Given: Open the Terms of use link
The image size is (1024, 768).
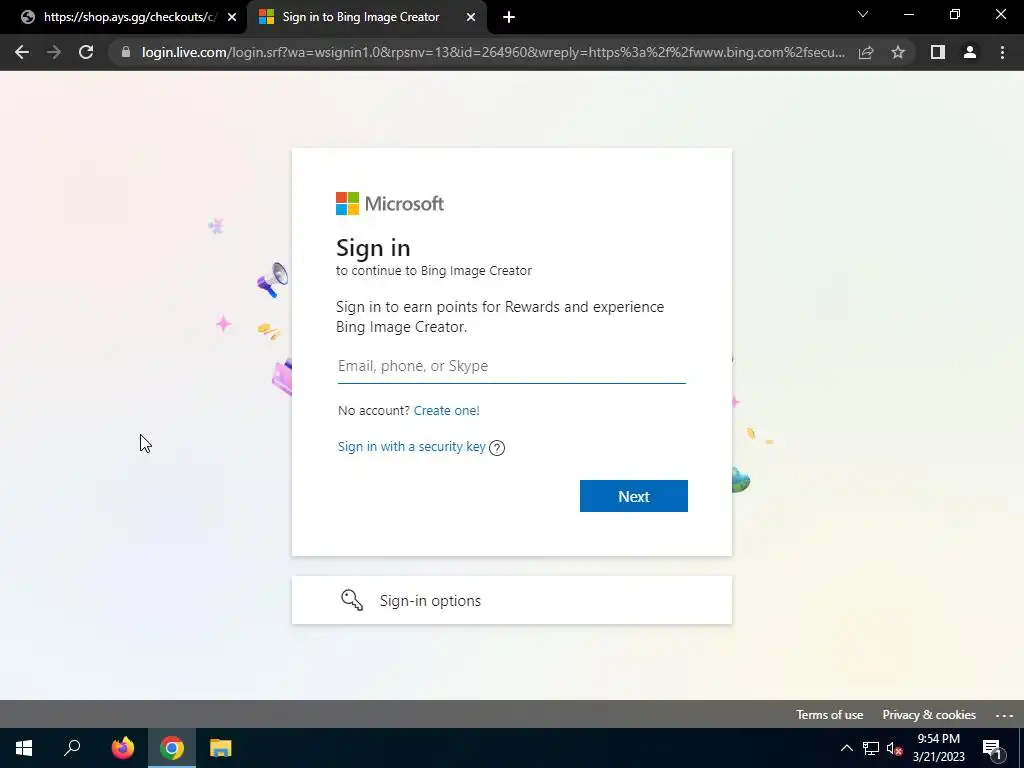Looking at the screenshot, I should (x=829, y=714).
